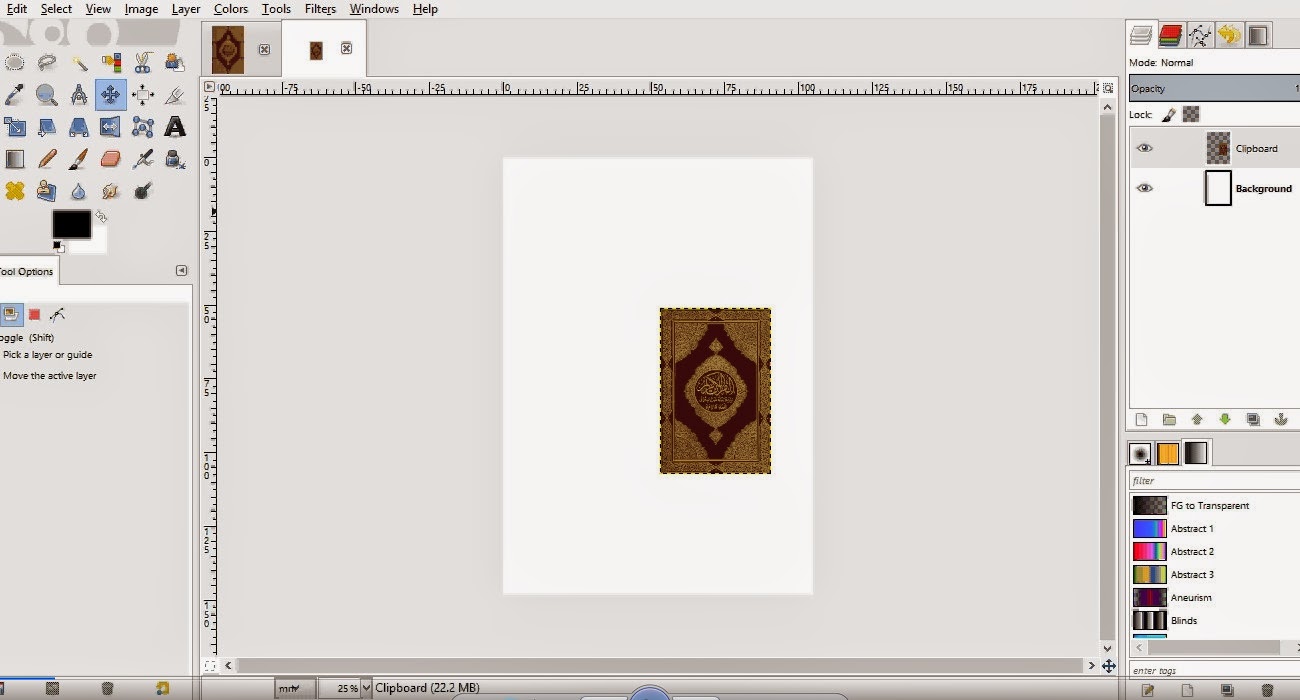Select the Measure compass tool
This screenshot has height=700, width=1300.
tap(79, 95)
